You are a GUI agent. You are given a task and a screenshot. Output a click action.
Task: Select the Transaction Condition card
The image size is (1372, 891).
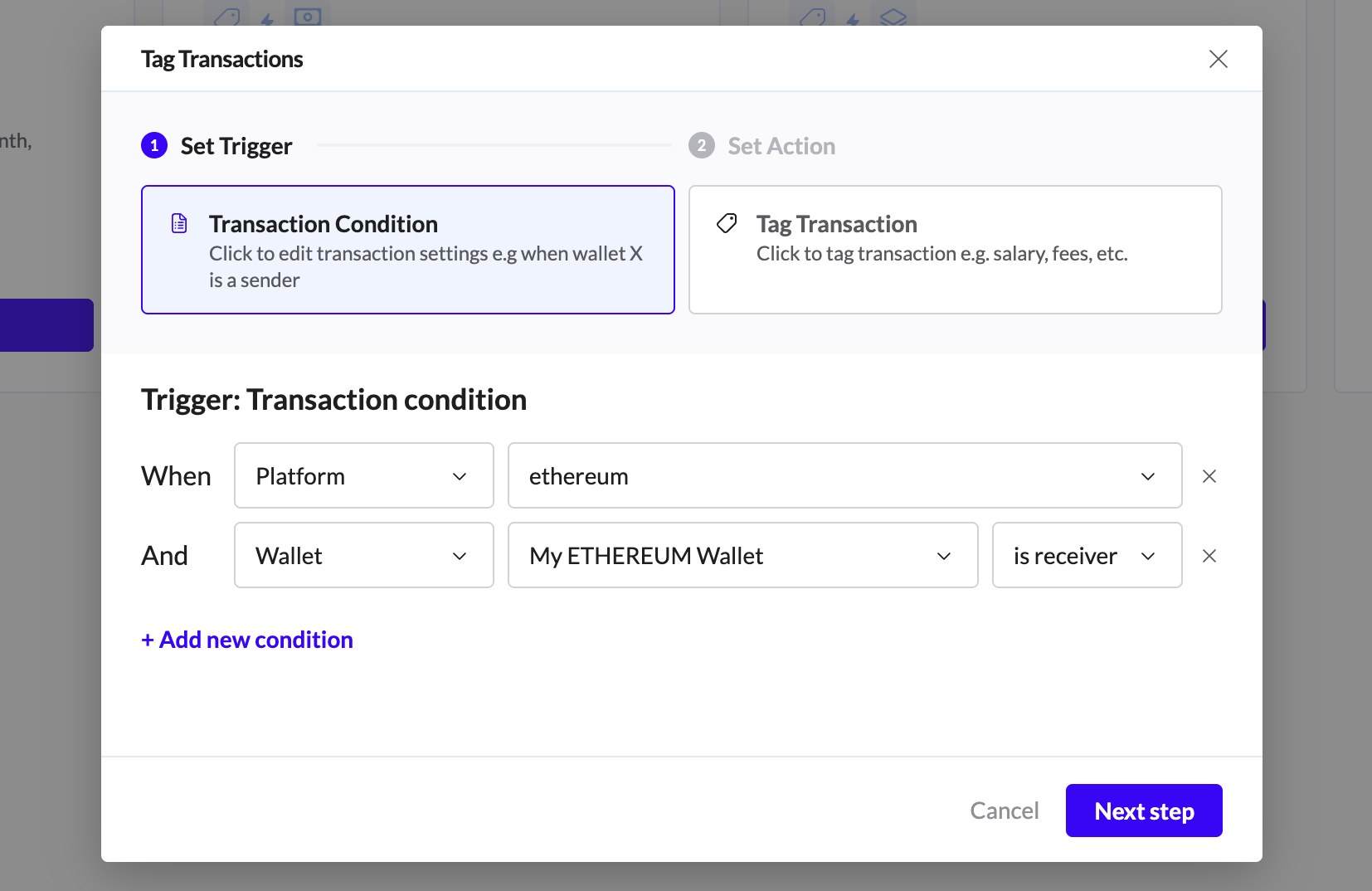(407, 250)
